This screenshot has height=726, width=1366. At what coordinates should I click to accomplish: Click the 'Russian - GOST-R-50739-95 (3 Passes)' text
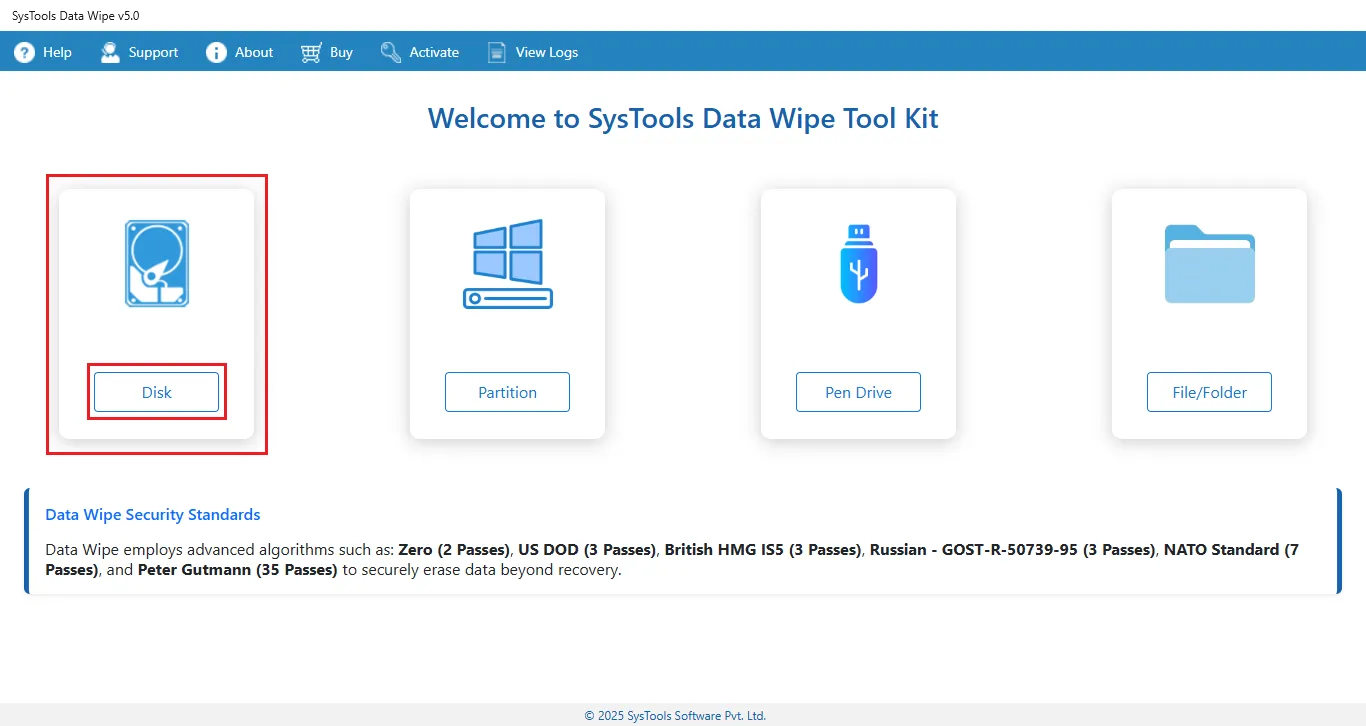point(1013,550)
